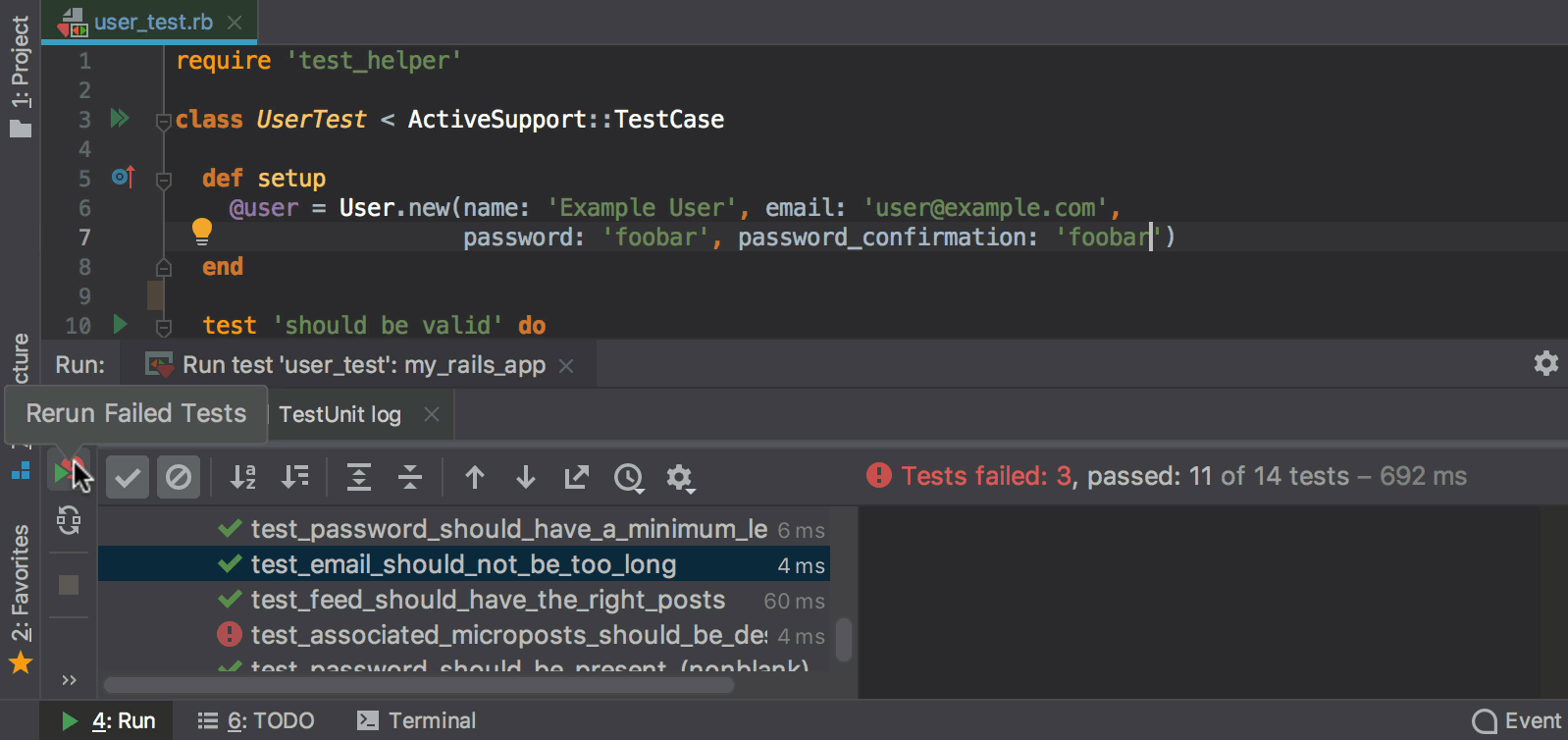Viewport: 1568px width, 740px height.
Task: Select failed test_associated_microposts_should_be_de result
Action: [464, 635]
